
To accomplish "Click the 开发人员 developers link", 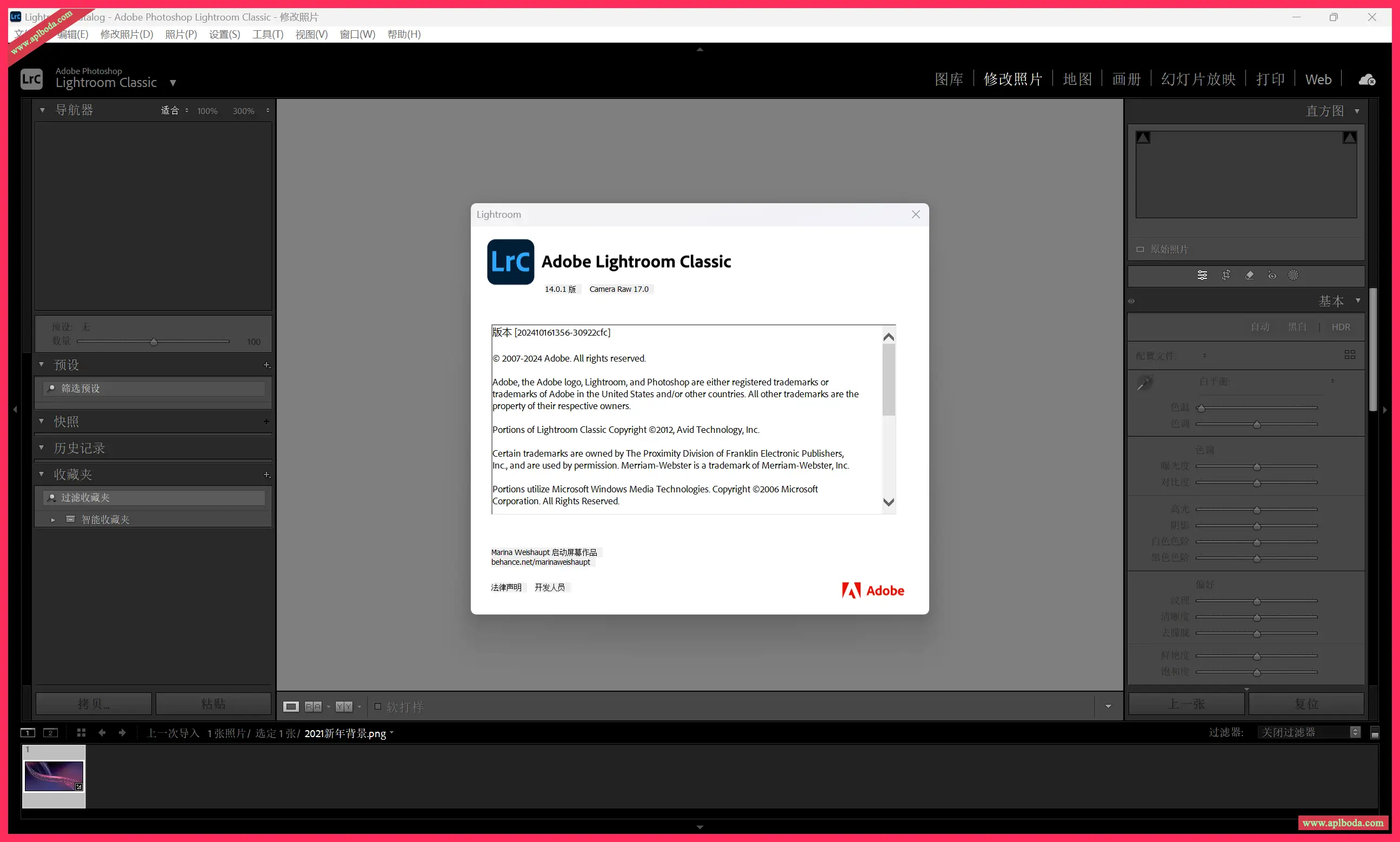I will (550, 587).
